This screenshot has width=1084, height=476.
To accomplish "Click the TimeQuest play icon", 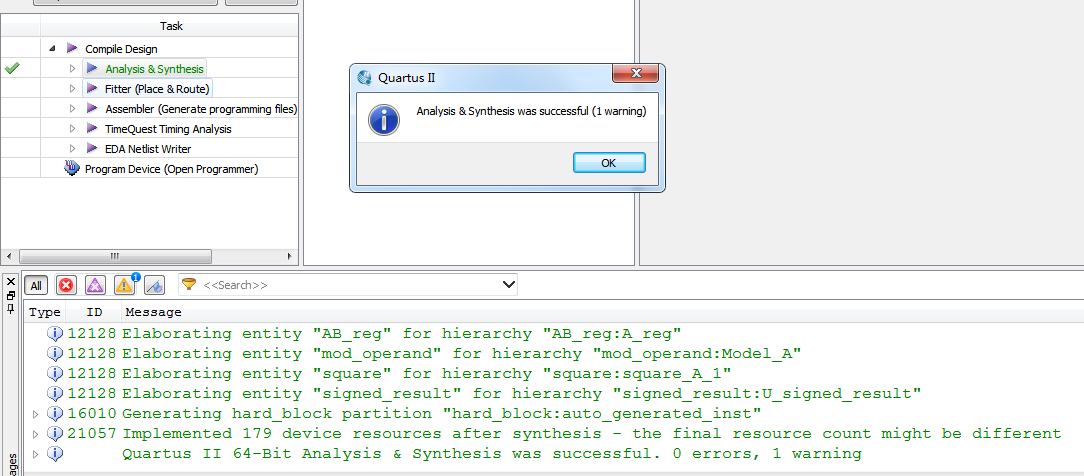I will click(92, 128).
